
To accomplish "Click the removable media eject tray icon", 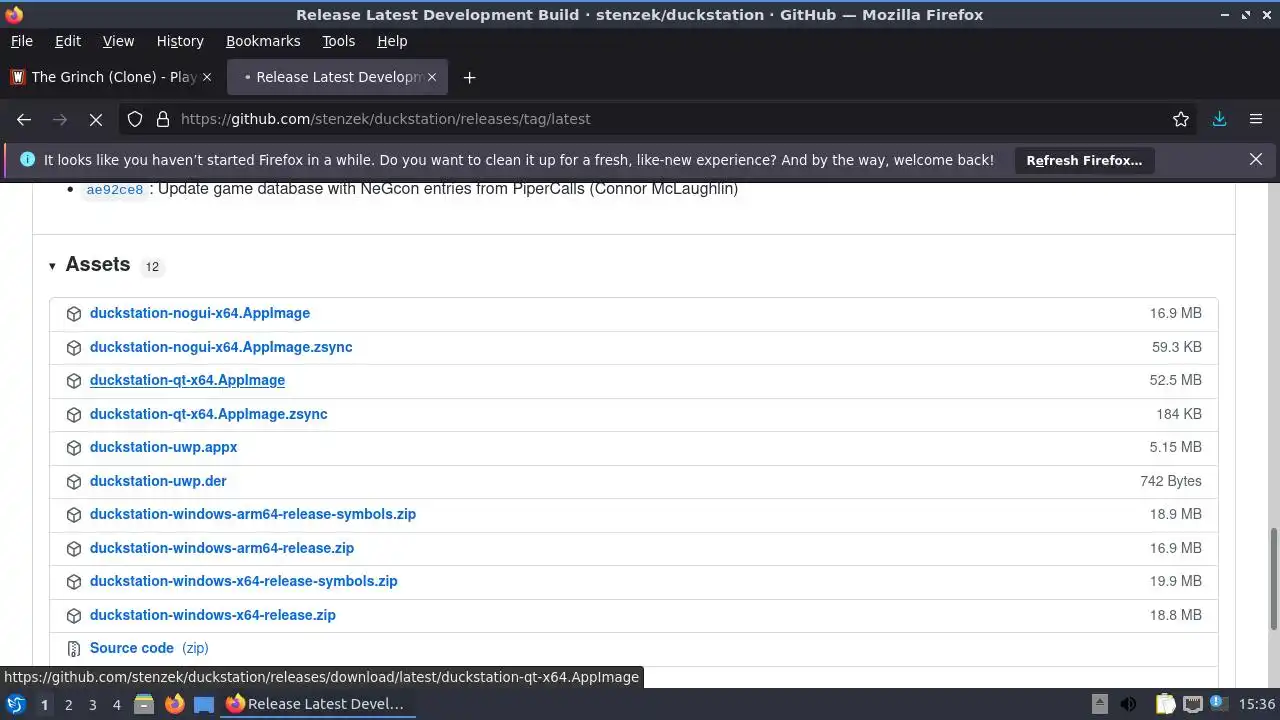I will click(x=1099, y=704).
